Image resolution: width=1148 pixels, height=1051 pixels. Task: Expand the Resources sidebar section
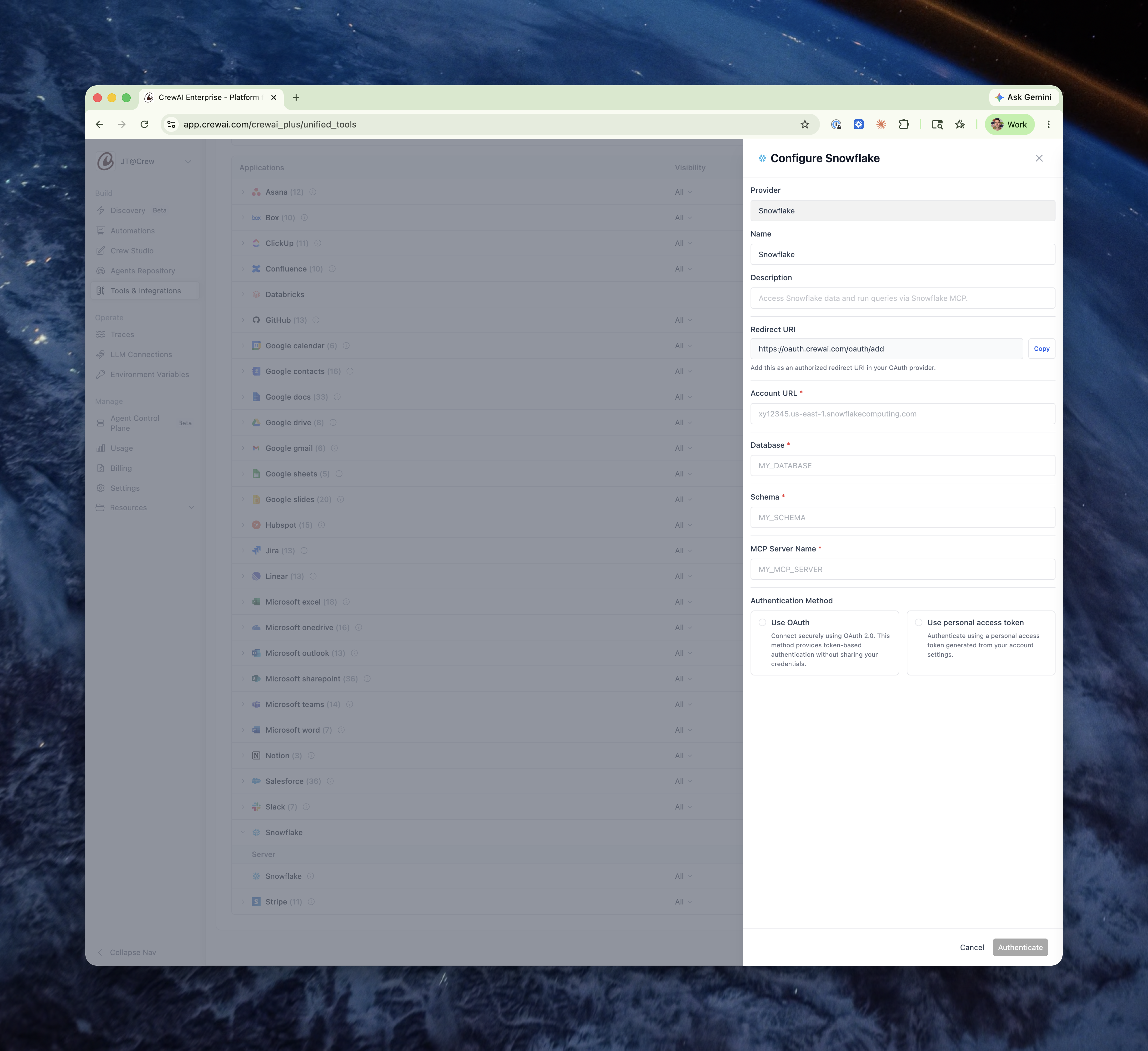145,507
